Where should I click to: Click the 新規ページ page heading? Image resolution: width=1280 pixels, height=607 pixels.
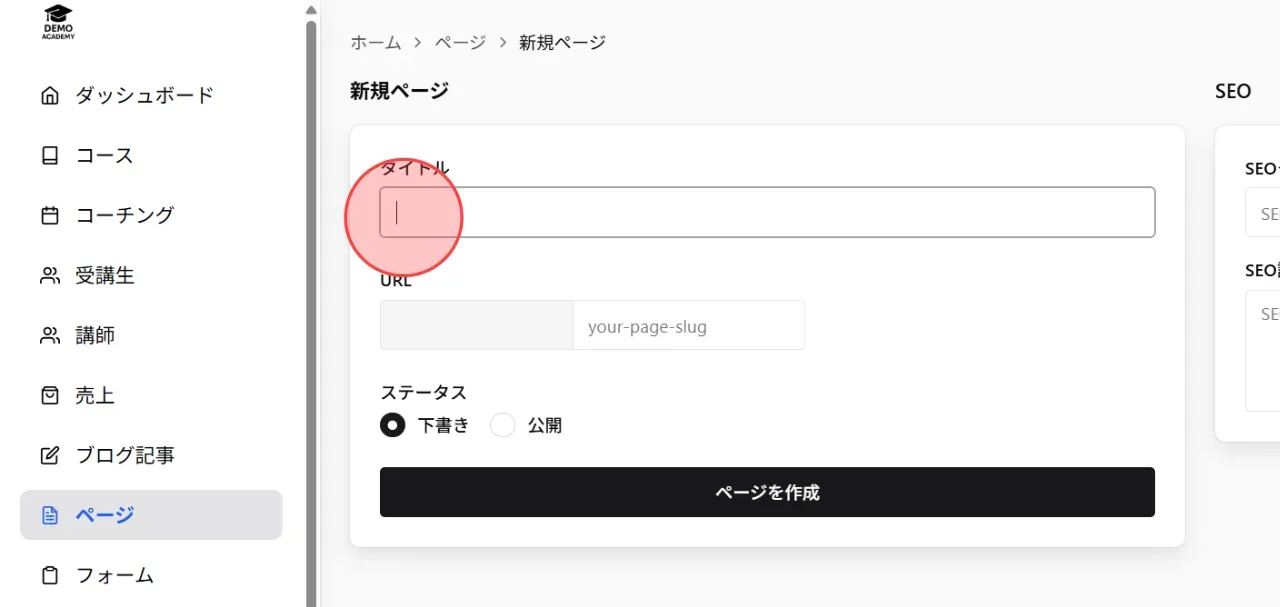399,91
